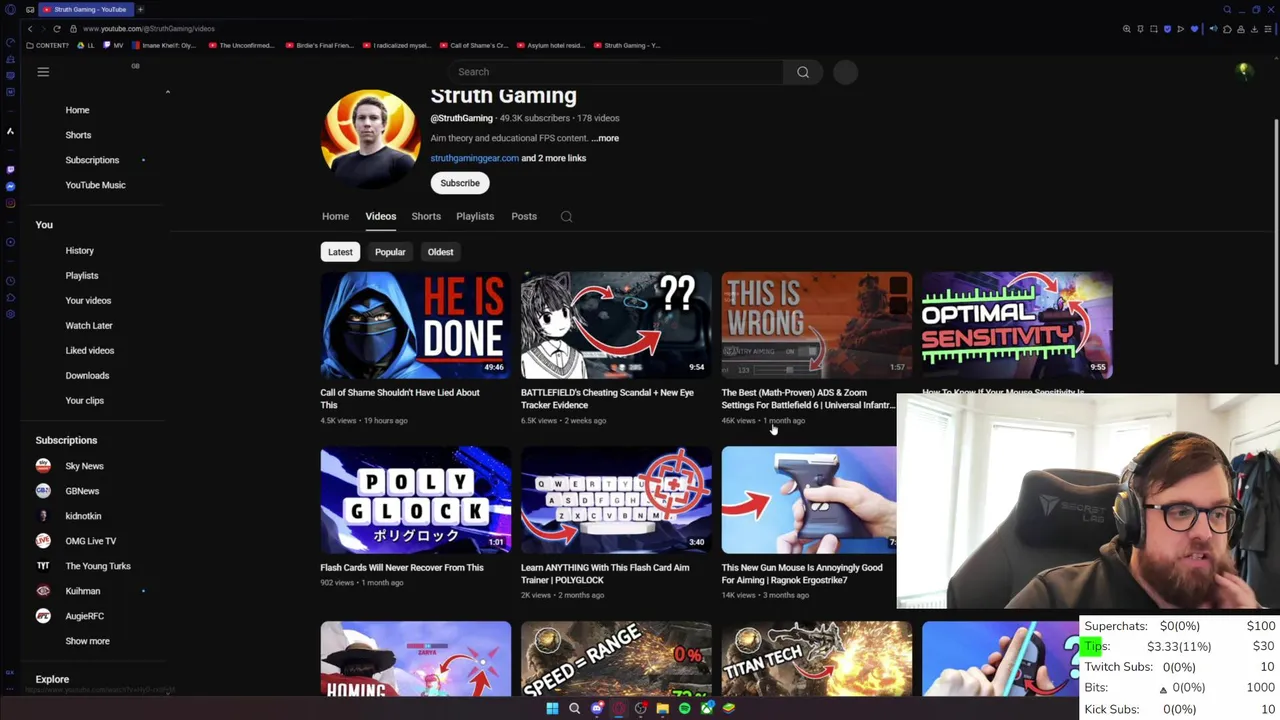Viewport: 1280px width, 720px height.
Task: Open 'Call of Shame Shouldn't Have Lied' video title
Action: (x=400, y=399)
